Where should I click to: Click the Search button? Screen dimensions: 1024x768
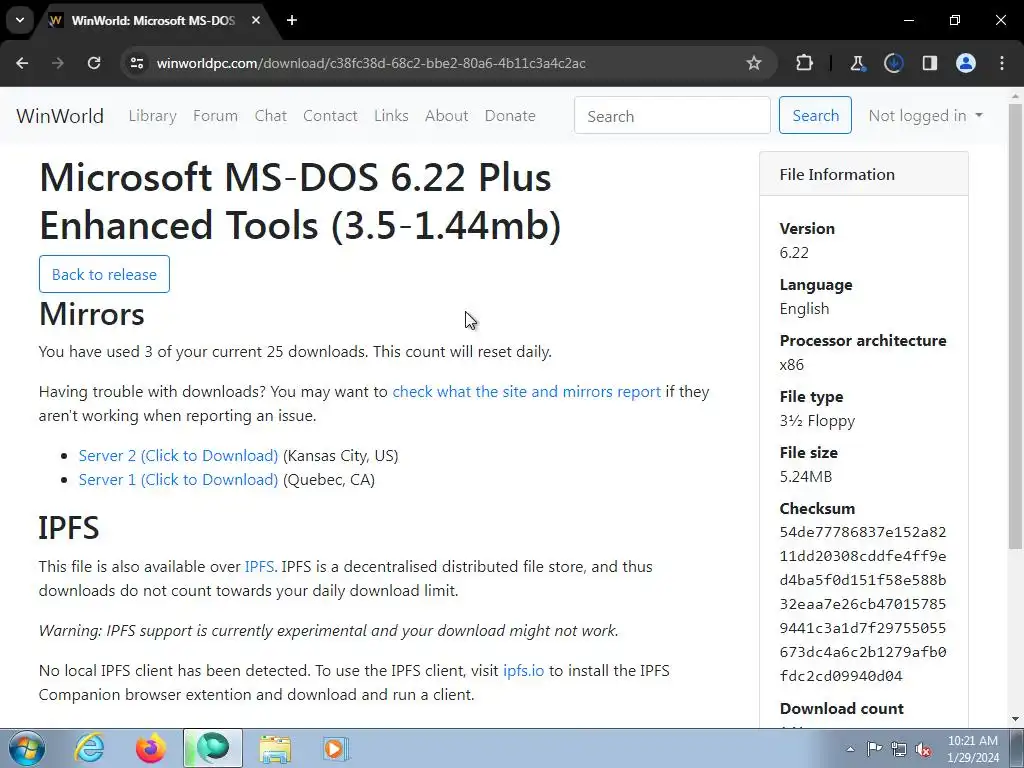815,116
